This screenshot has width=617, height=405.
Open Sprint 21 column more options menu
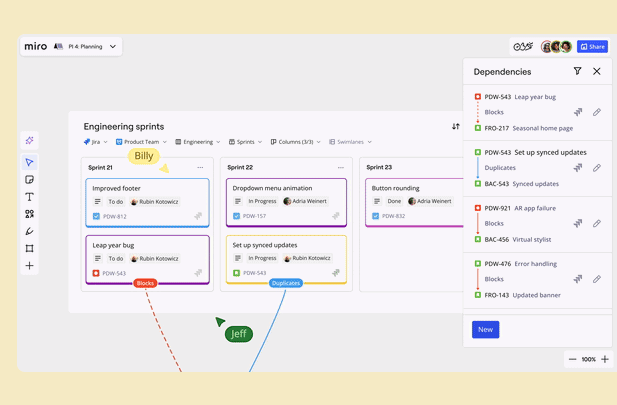[x=200, y=168]
